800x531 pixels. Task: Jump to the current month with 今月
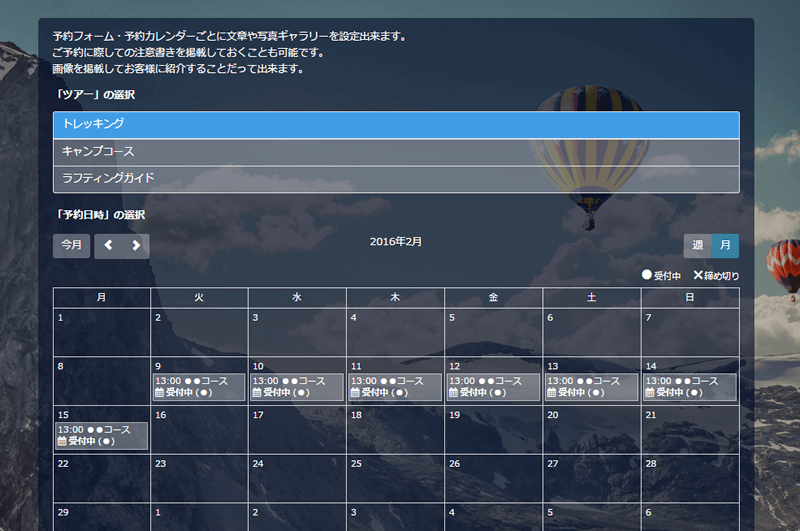tap(71, 246)
